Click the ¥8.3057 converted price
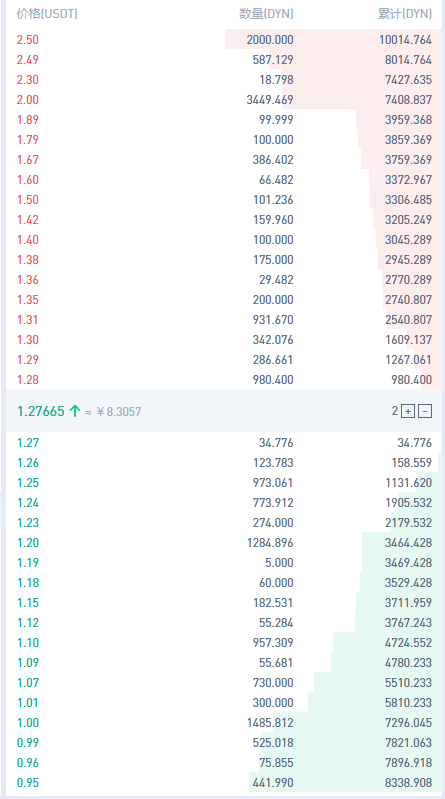 119,411
